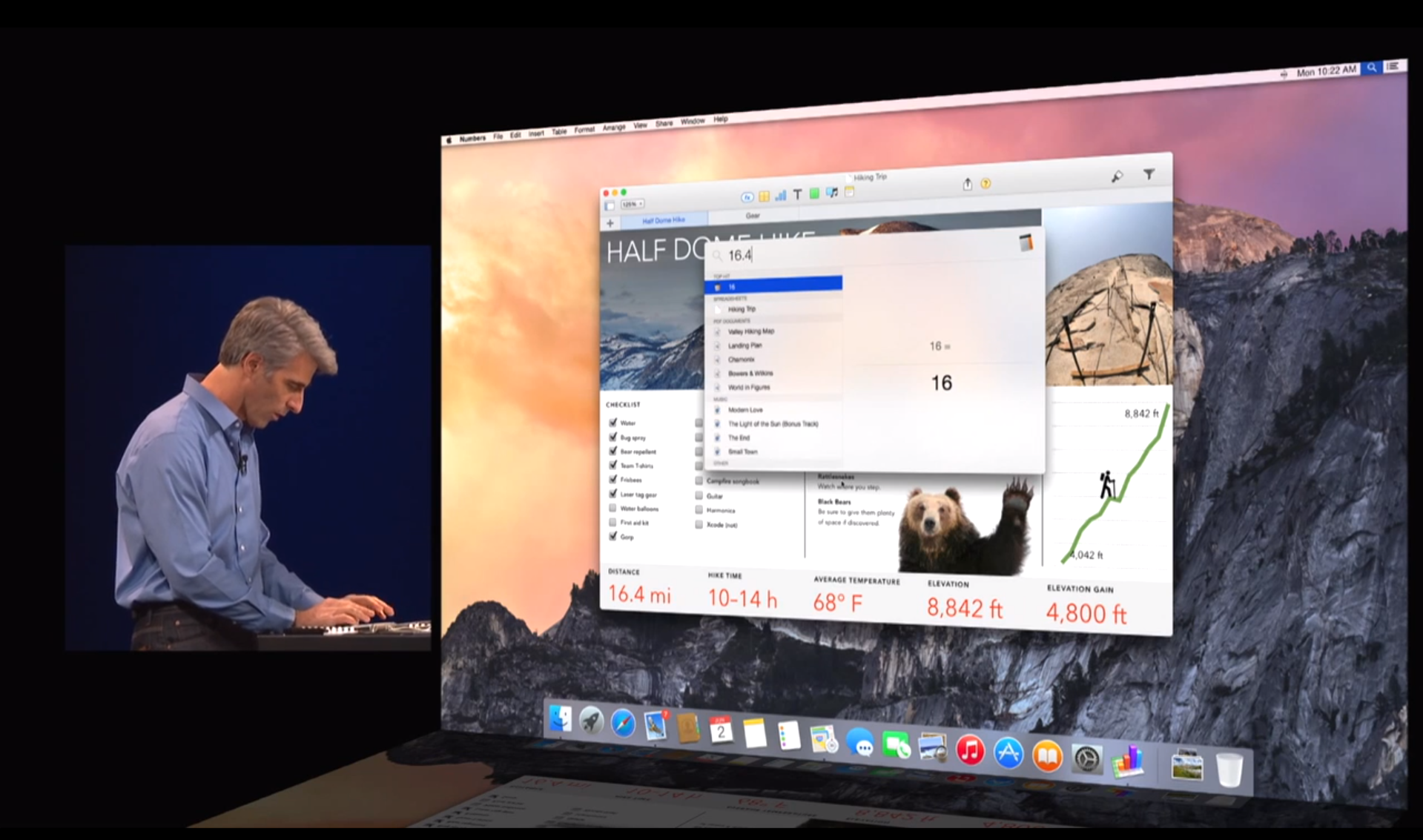Open Mail from the Dock

point(656,726)
